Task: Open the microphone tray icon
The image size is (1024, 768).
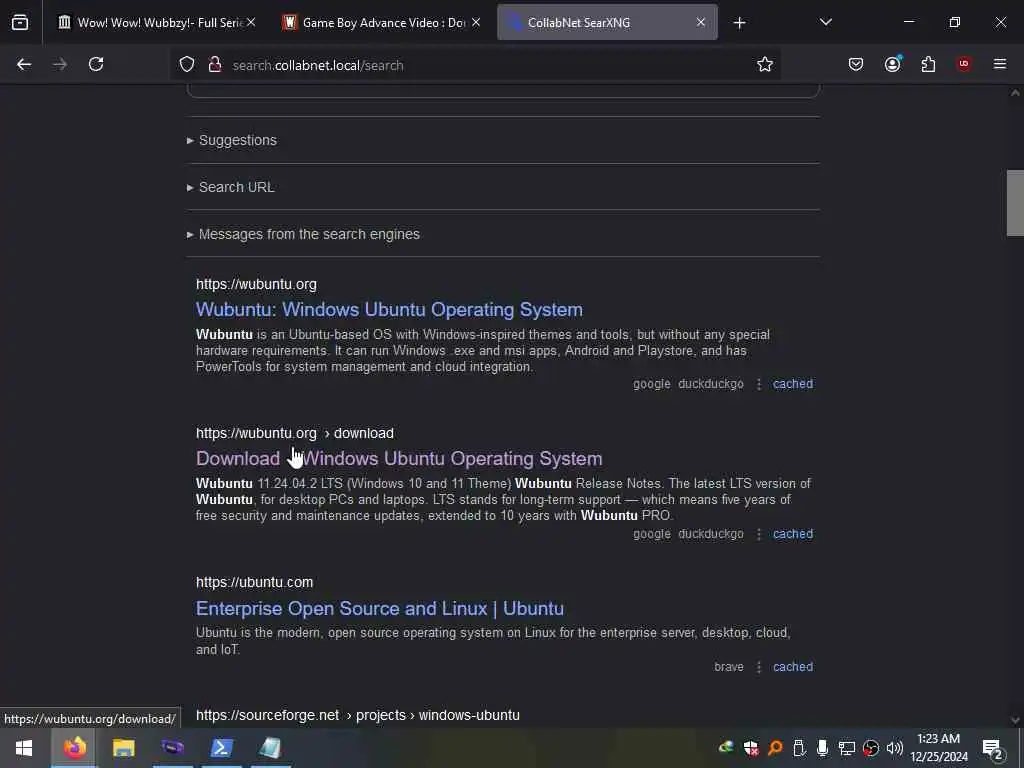Action: (822, 748)
